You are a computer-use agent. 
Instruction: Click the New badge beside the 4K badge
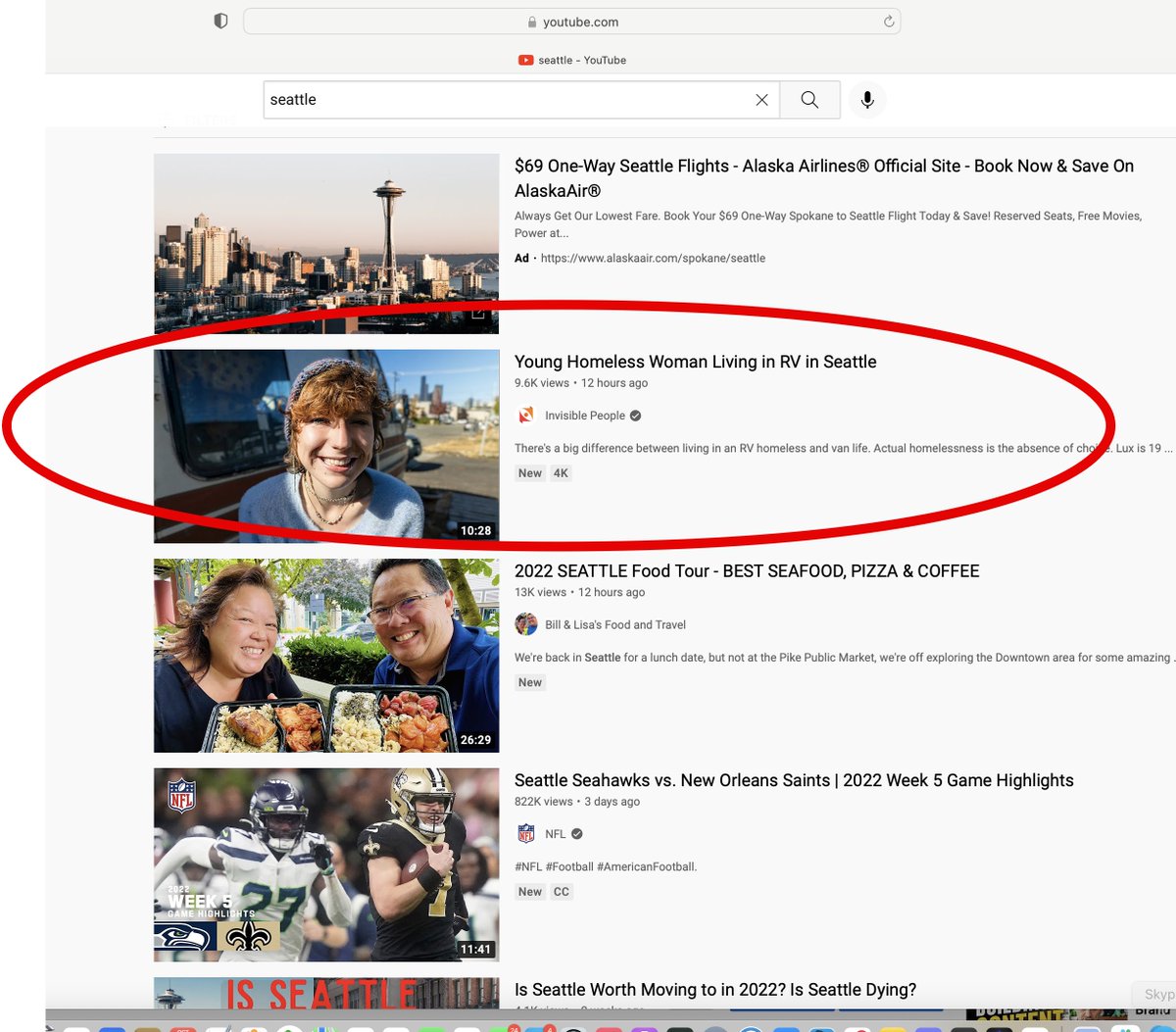[x=530, y=473]
